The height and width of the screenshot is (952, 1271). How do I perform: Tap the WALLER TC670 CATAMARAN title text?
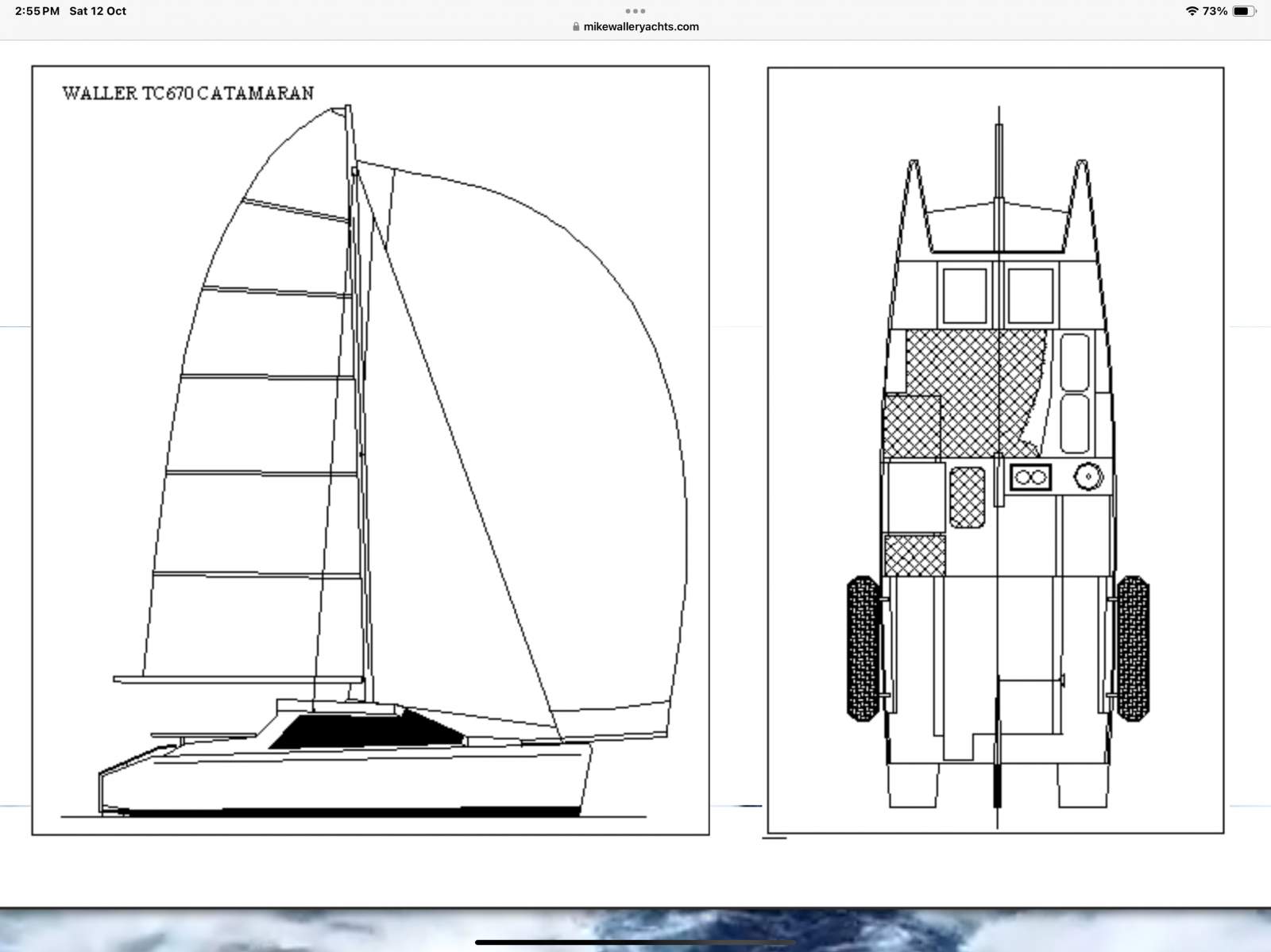tap(188, 93)
